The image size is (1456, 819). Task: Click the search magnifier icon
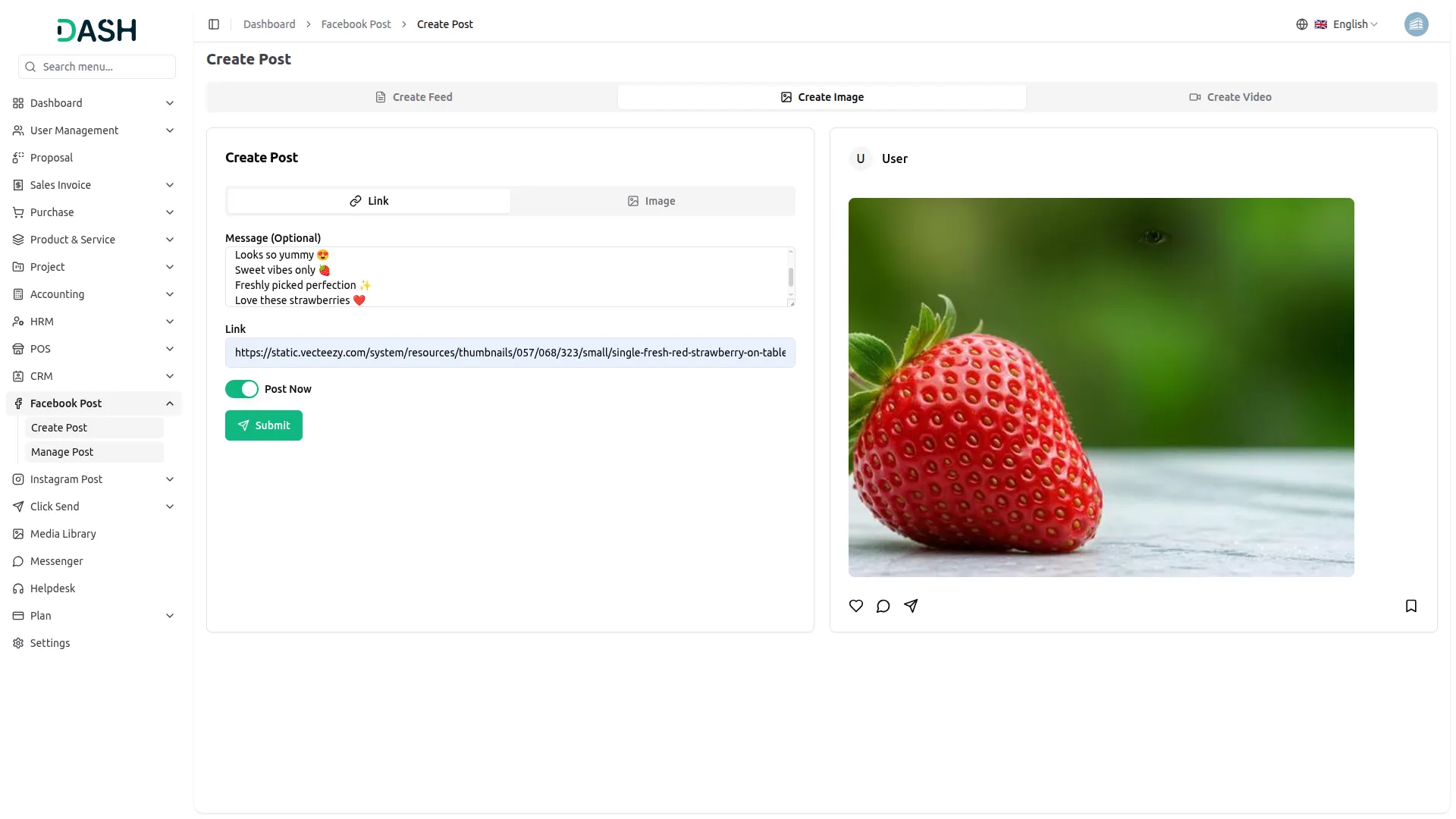[x=30, y=67]
